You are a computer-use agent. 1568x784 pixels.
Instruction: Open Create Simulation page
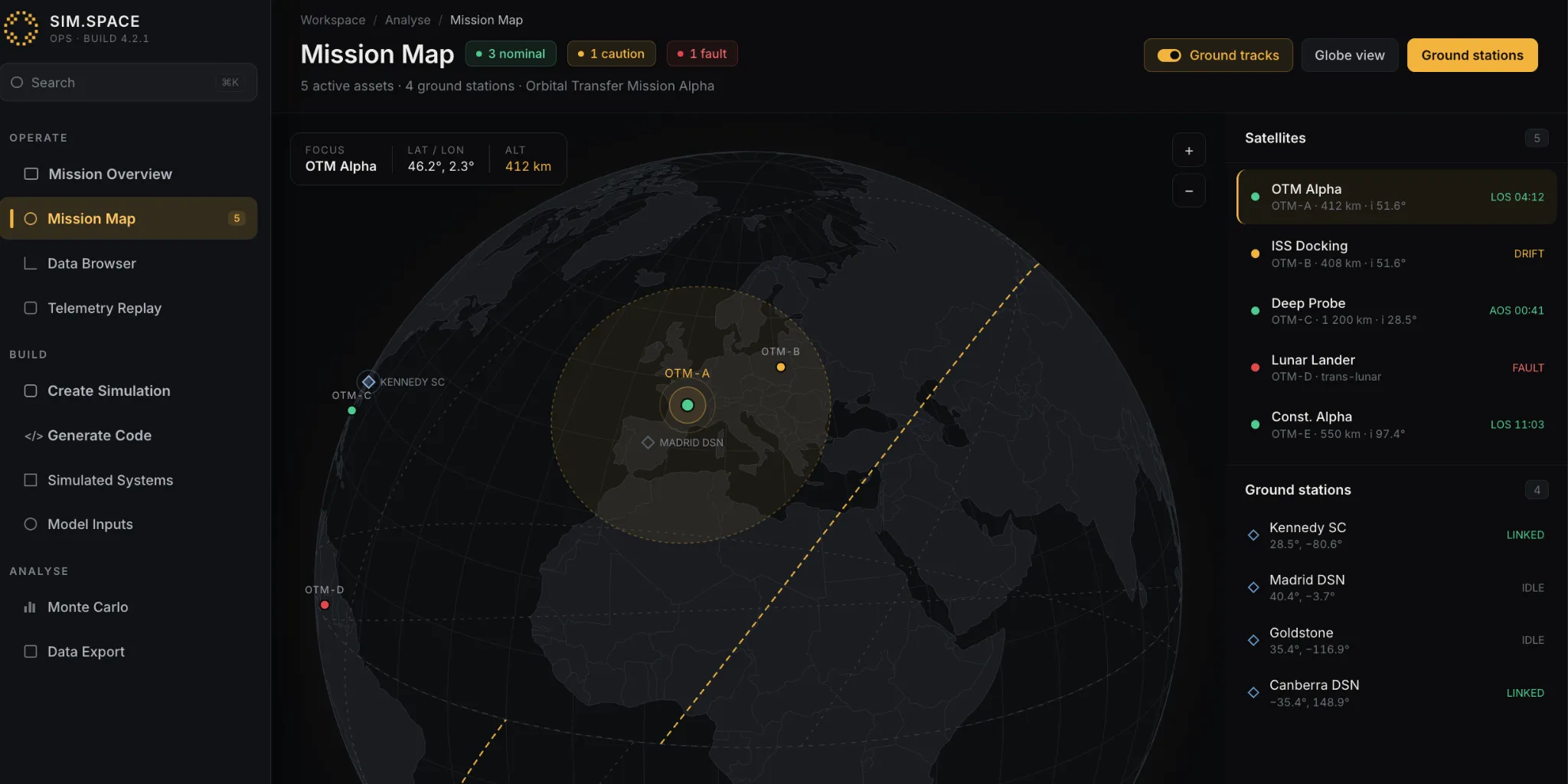pos(129,390)
